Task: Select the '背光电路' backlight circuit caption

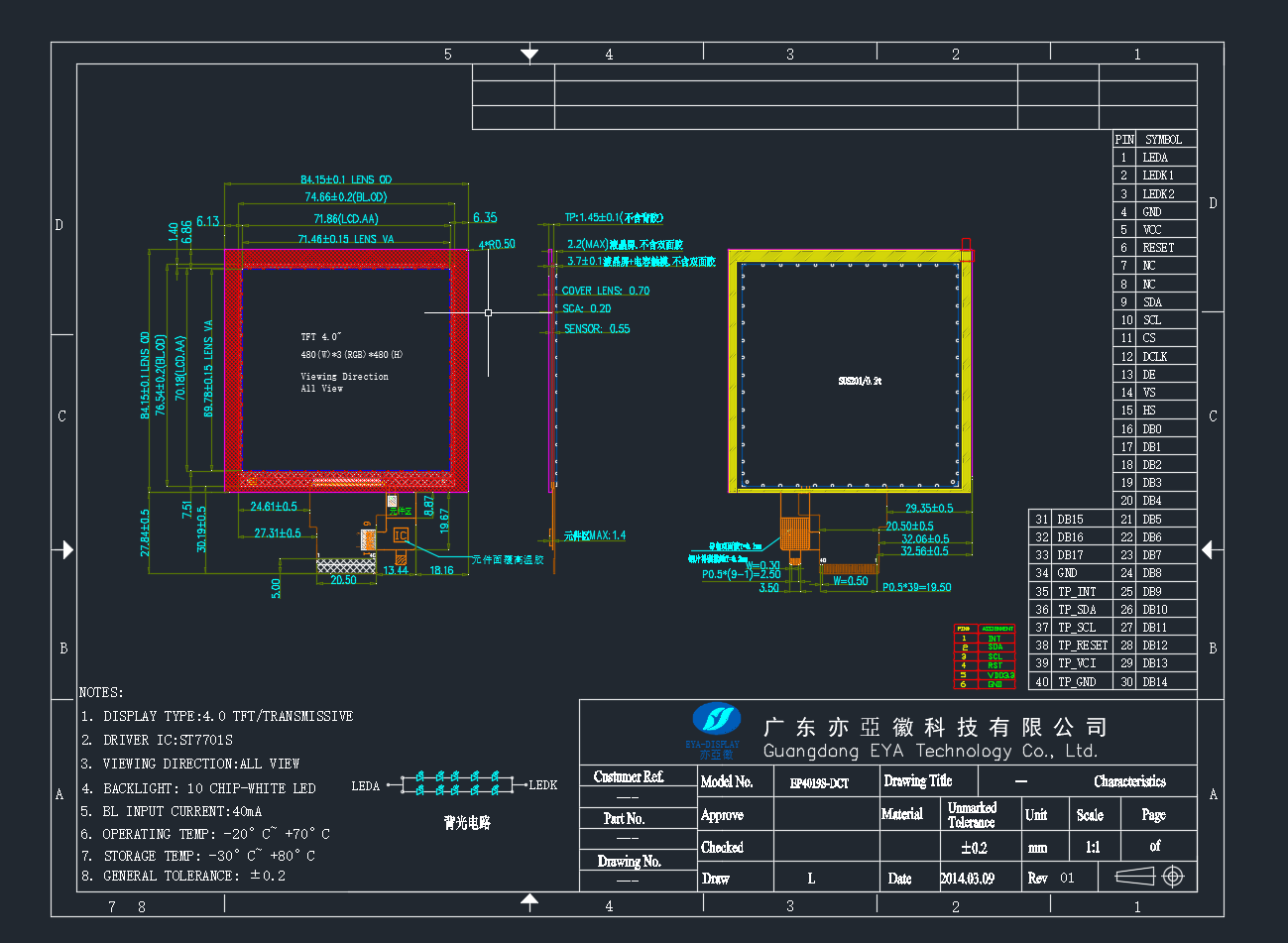Action: [x=467, y=823]
